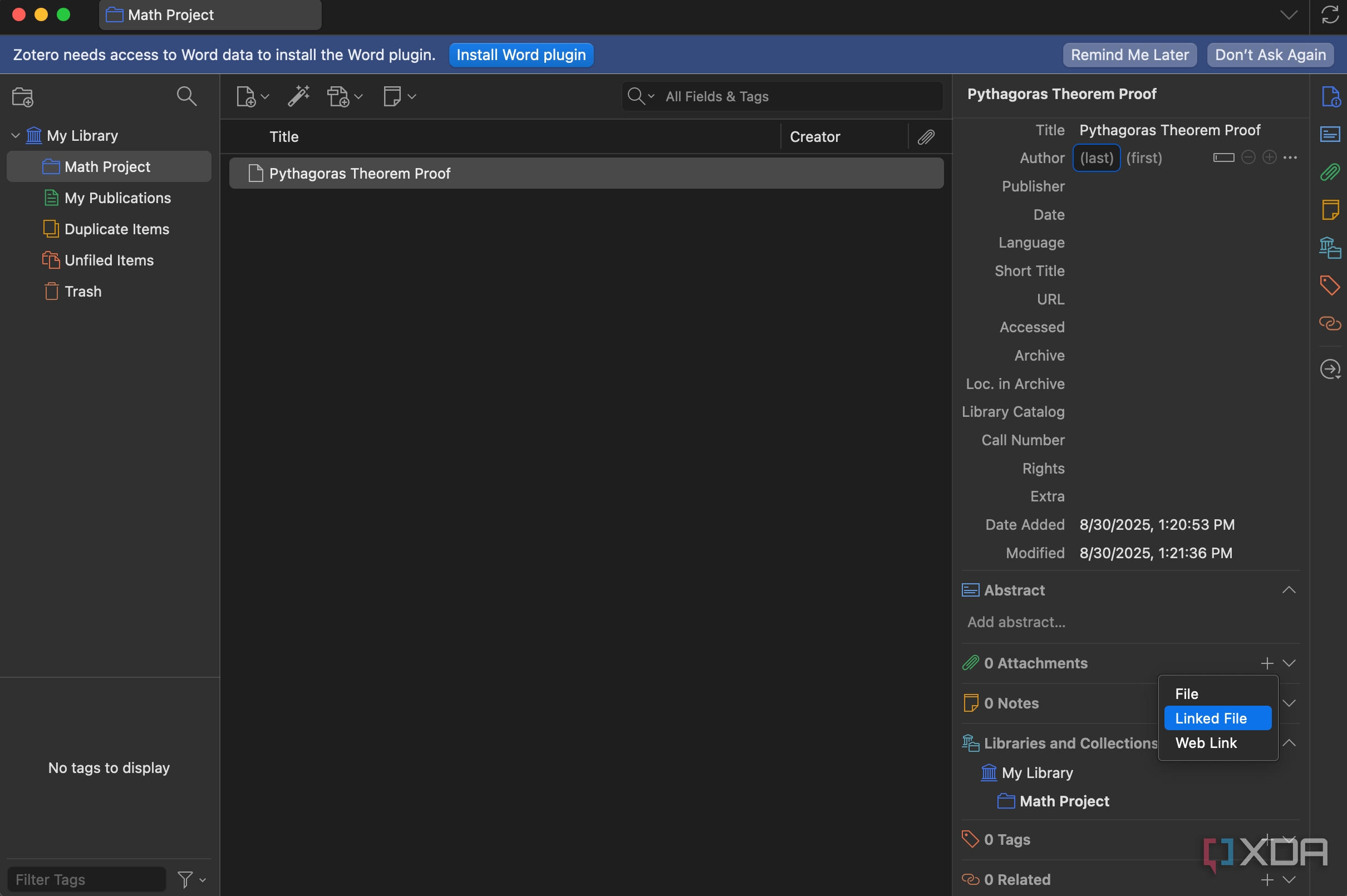Click Remind Me Later
The width and height of the screenshot is (1347, 896).
(1129, 55)
